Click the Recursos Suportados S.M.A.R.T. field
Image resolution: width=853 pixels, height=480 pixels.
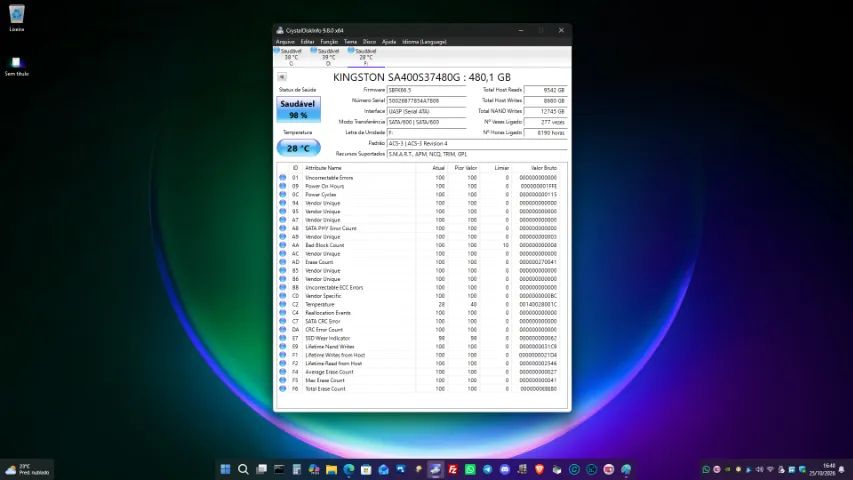click(x=477, y=154)
